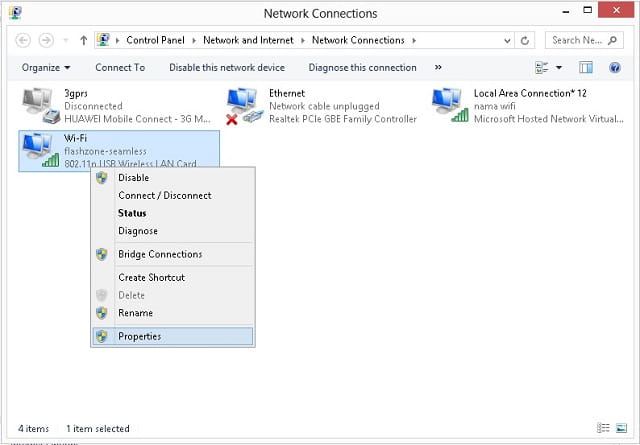
Task: Click Realtek PCIe GBE Family Controller text
Action: (x=343, y=119)
